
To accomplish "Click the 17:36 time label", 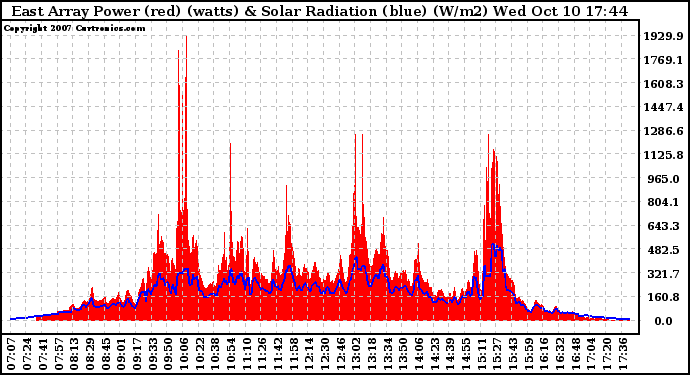I will pos(624,354).
